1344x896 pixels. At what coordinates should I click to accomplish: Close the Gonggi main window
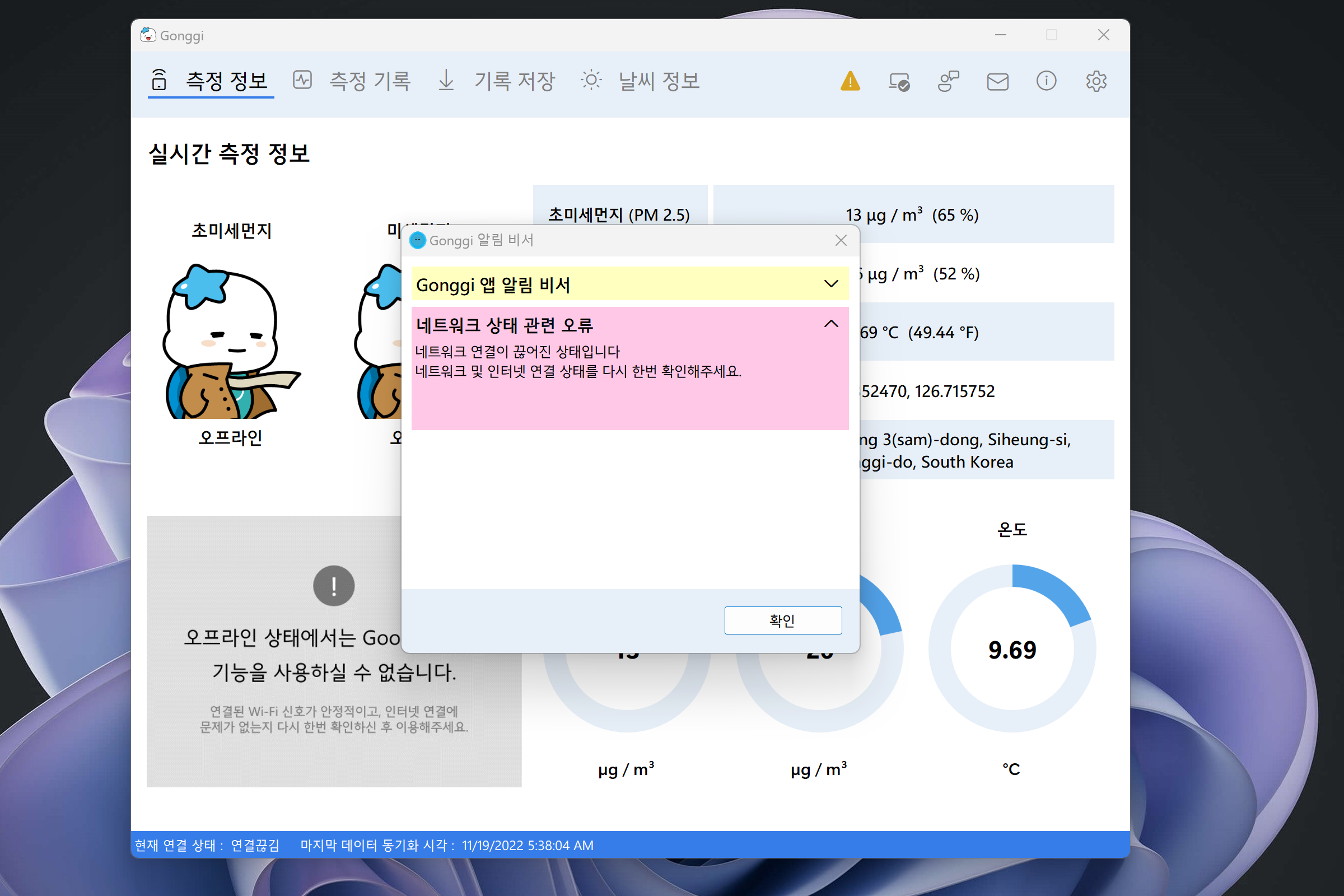(x=1103, y=35)
